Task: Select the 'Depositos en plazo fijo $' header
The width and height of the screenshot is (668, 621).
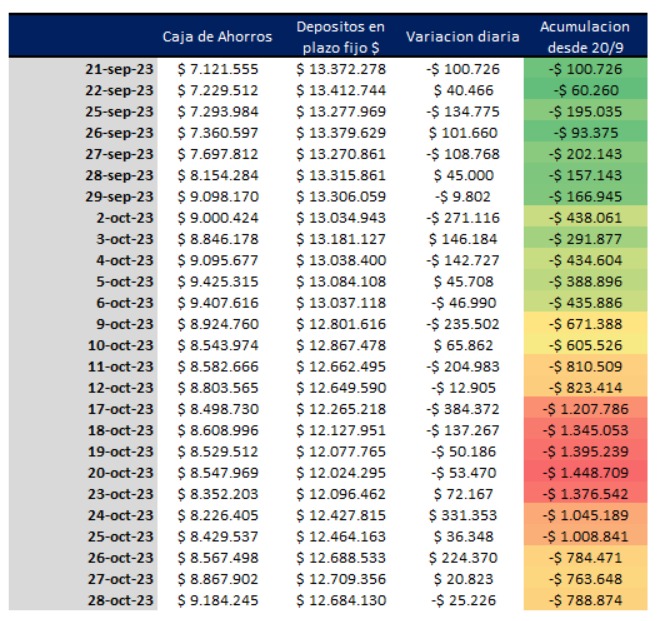Action: tap(339, 37)
